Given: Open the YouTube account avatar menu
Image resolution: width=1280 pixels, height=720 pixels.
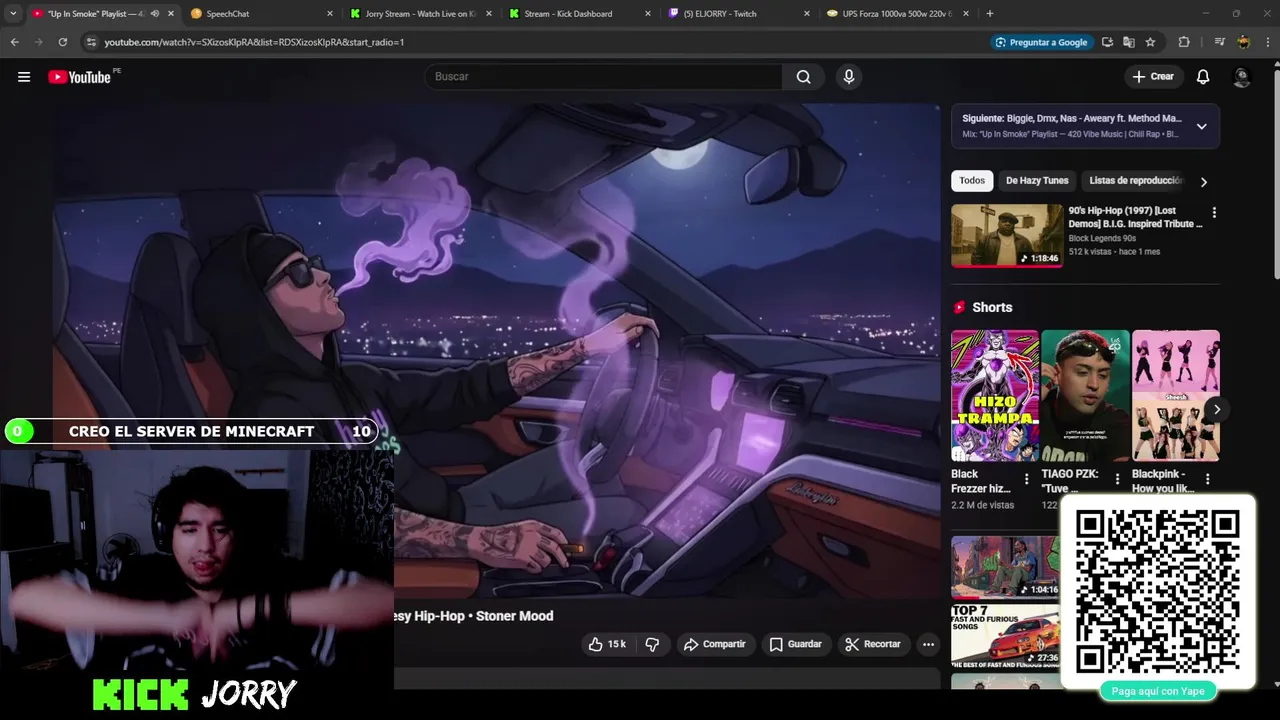Looking at the screenshot, I should 1242,77.
